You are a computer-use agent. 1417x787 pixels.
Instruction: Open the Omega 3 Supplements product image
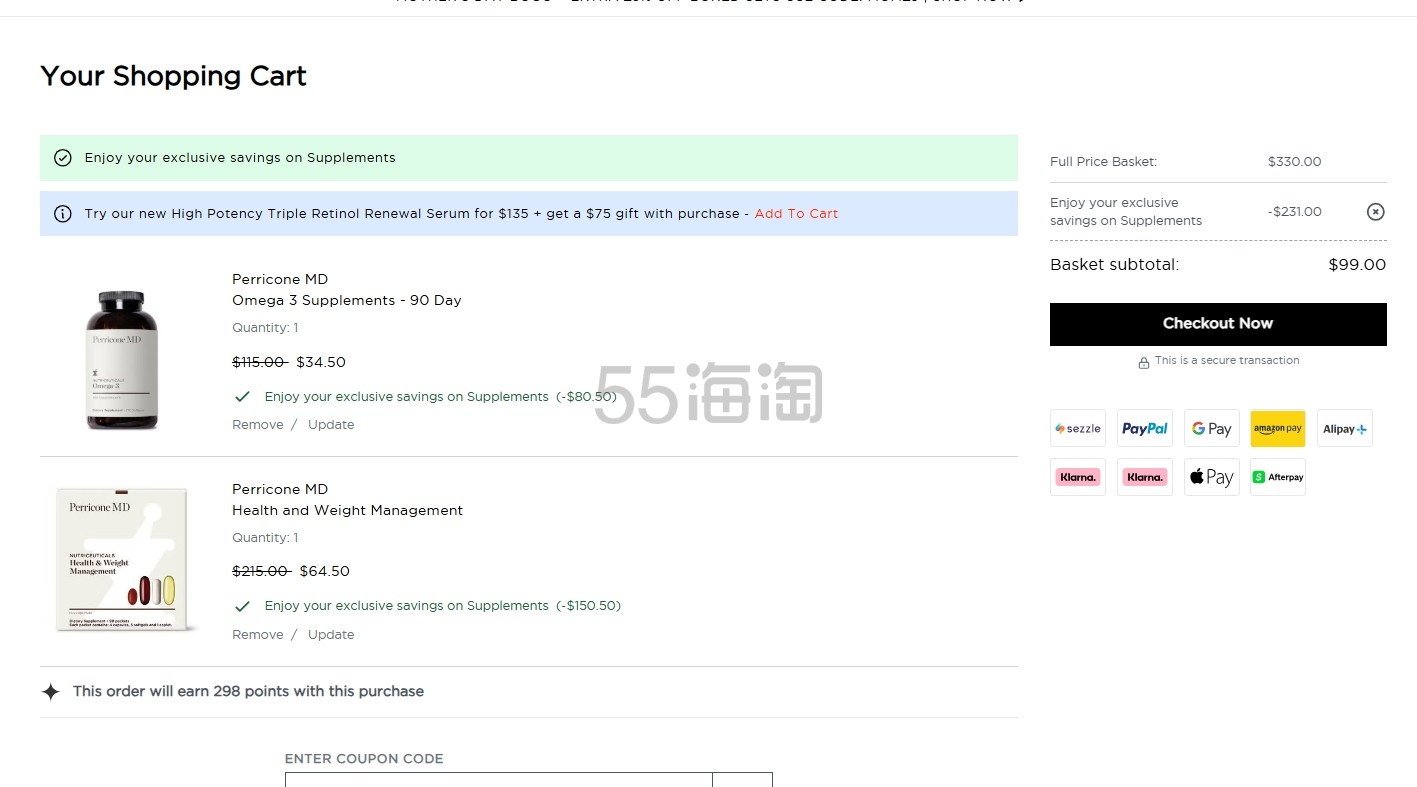[121, 359]
